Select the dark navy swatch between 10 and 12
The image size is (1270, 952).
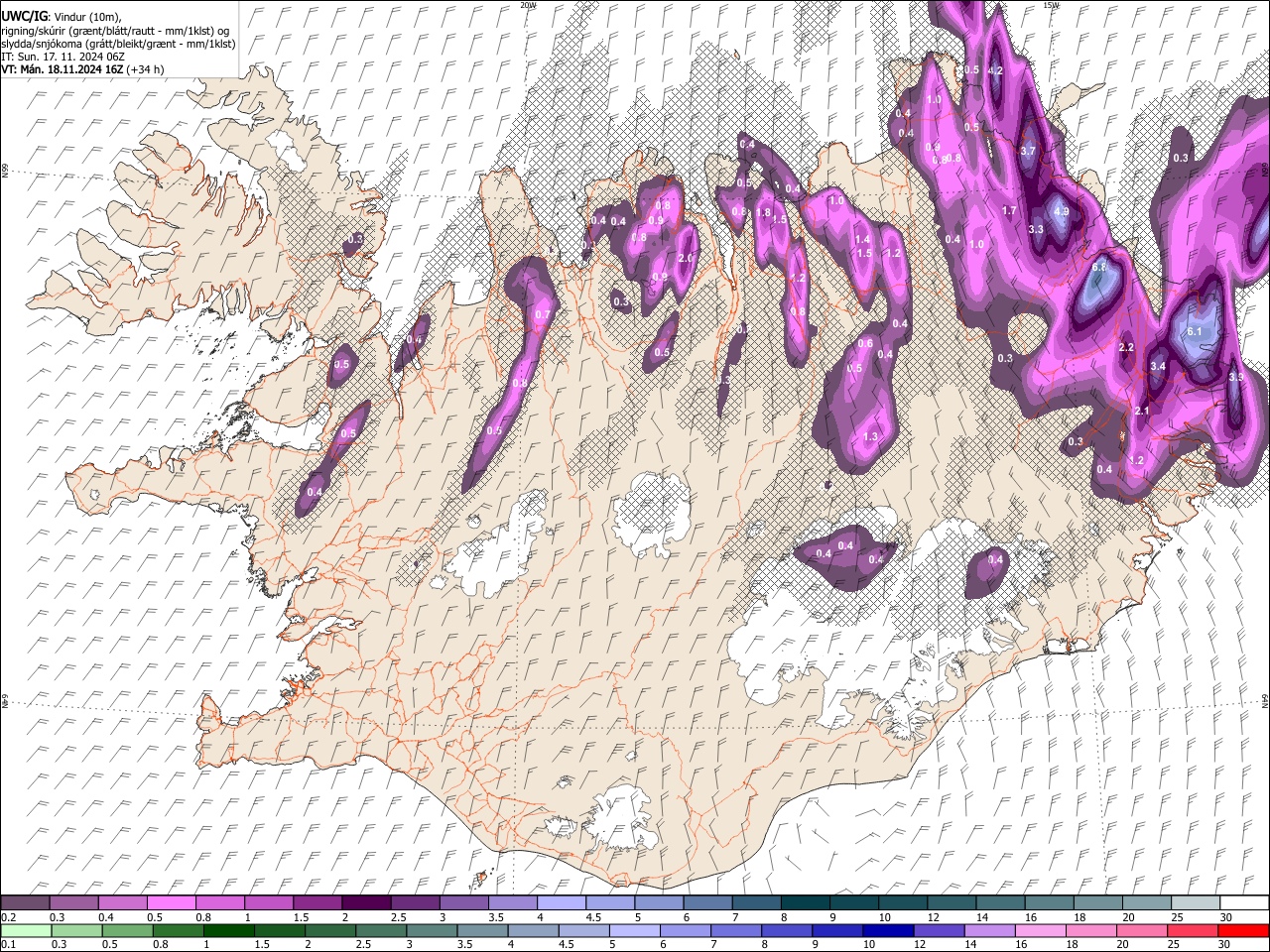[888, 931]
